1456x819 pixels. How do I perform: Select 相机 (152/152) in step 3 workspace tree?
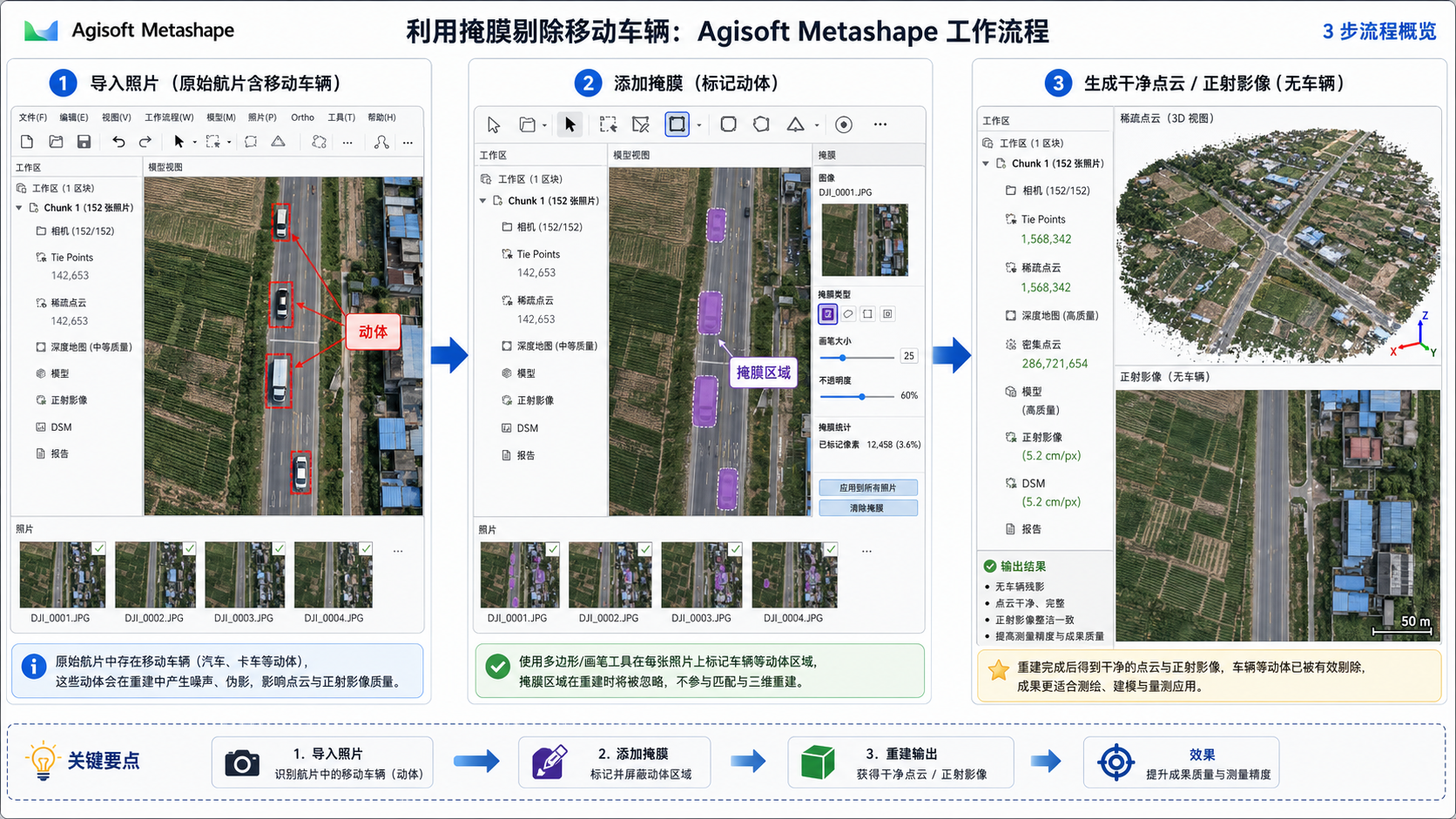pyautogui.click(x=1048, y=191)
